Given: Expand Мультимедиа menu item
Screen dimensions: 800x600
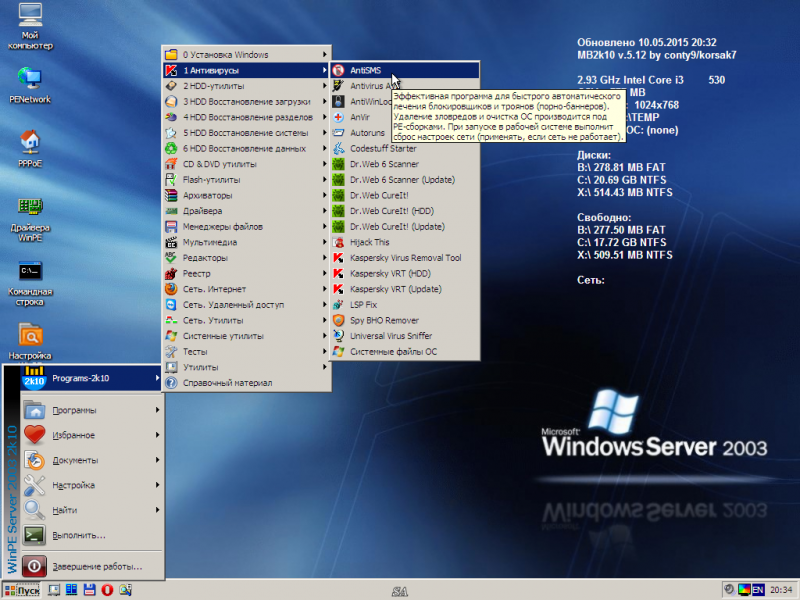Looking at the screenshot, I should click(x=247, y=242).
